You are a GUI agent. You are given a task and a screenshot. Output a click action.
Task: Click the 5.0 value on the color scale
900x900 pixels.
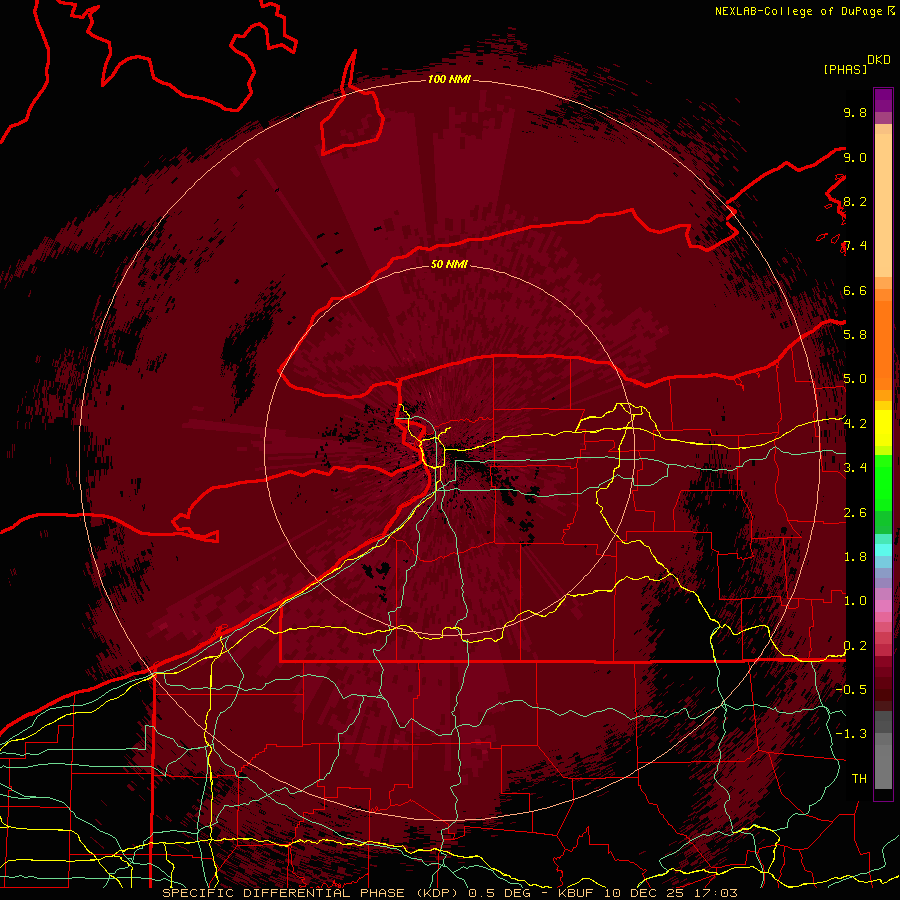855,379
